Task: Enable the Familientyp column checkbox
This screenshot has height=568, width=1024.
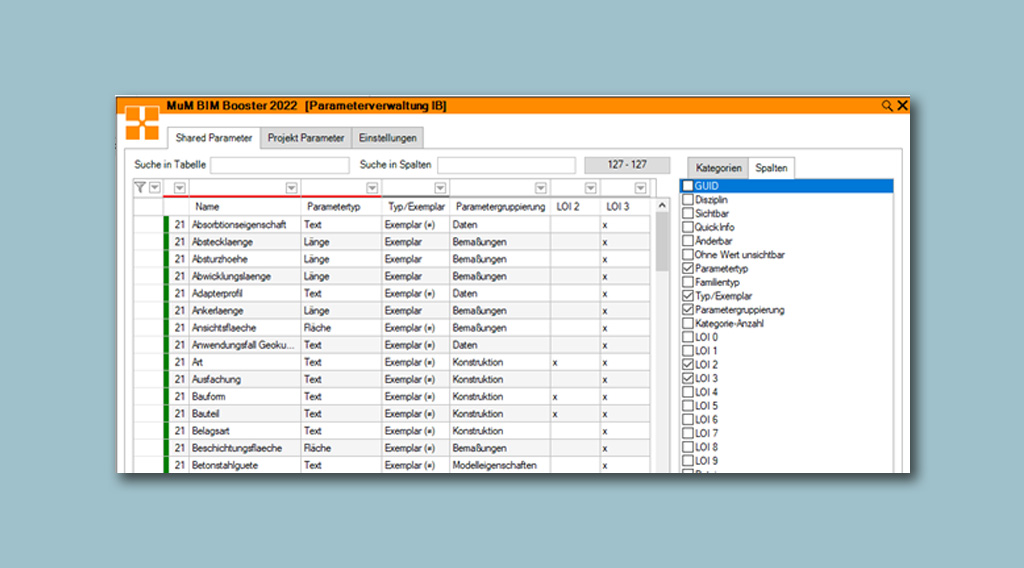Action: pos(688,282)
